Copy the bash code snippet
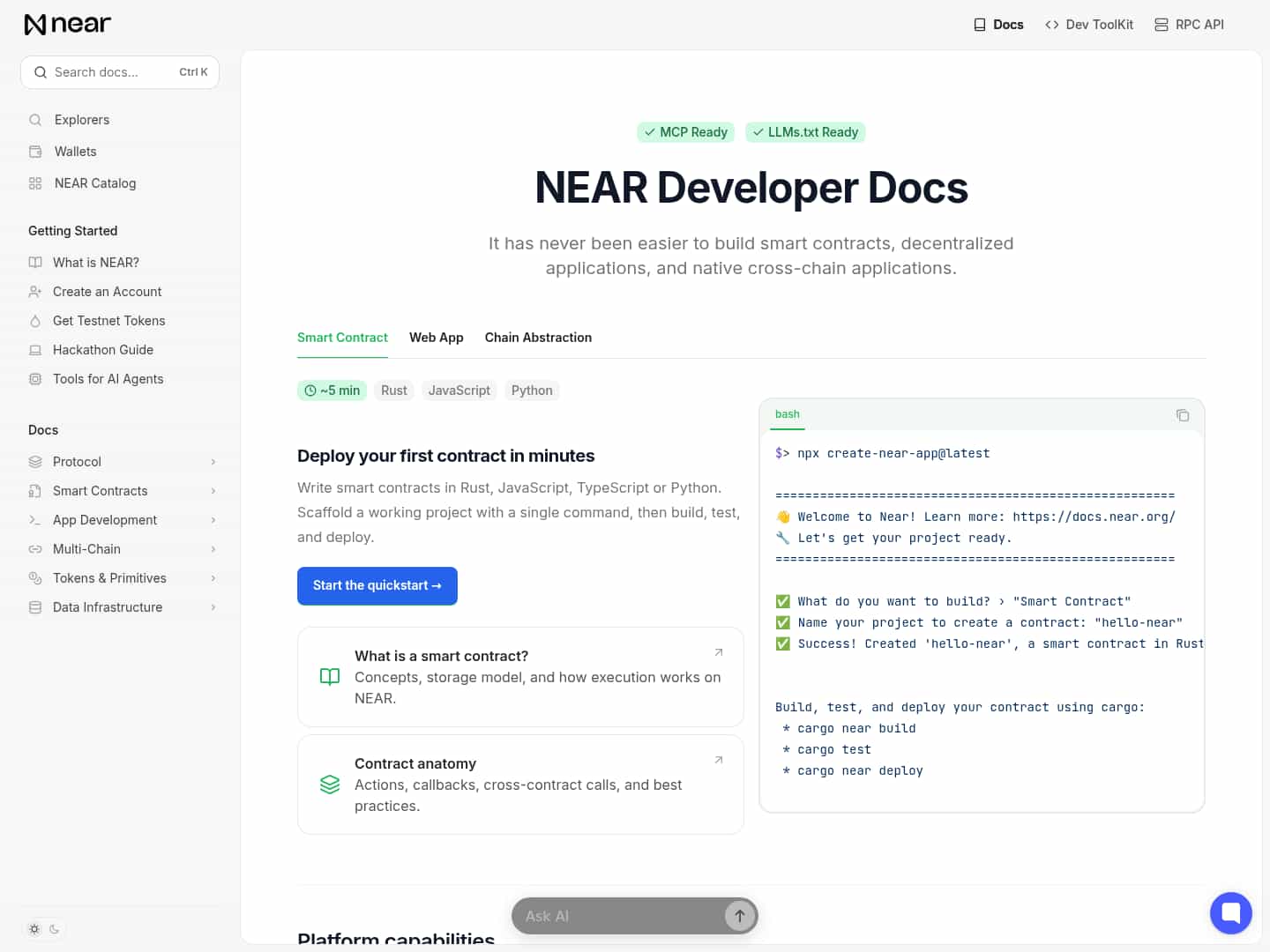Screen dimensions: 1270x952 [x=1182, y=415]
